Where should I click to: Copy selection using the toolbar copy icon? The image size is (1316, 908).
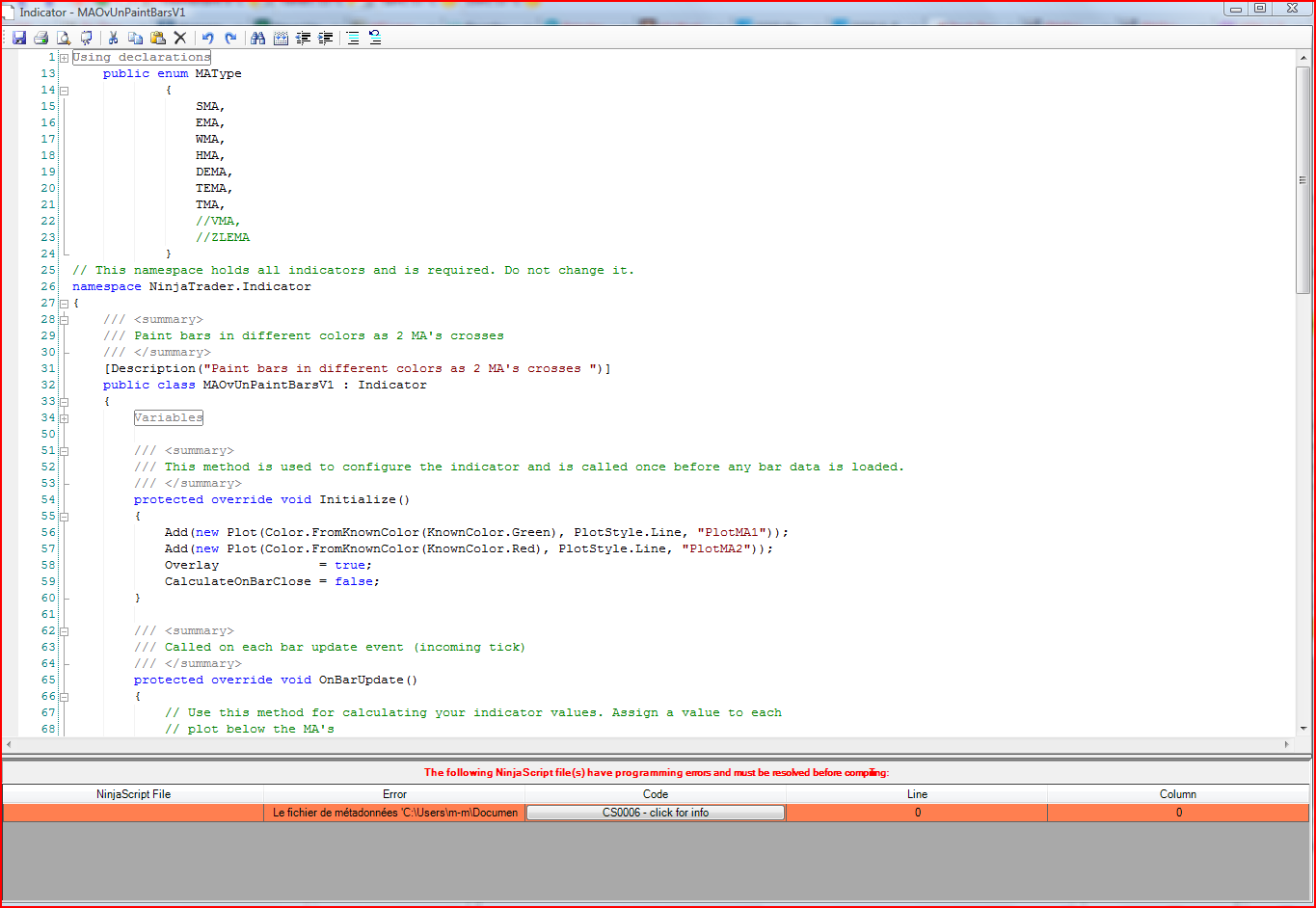pos(135,38)
